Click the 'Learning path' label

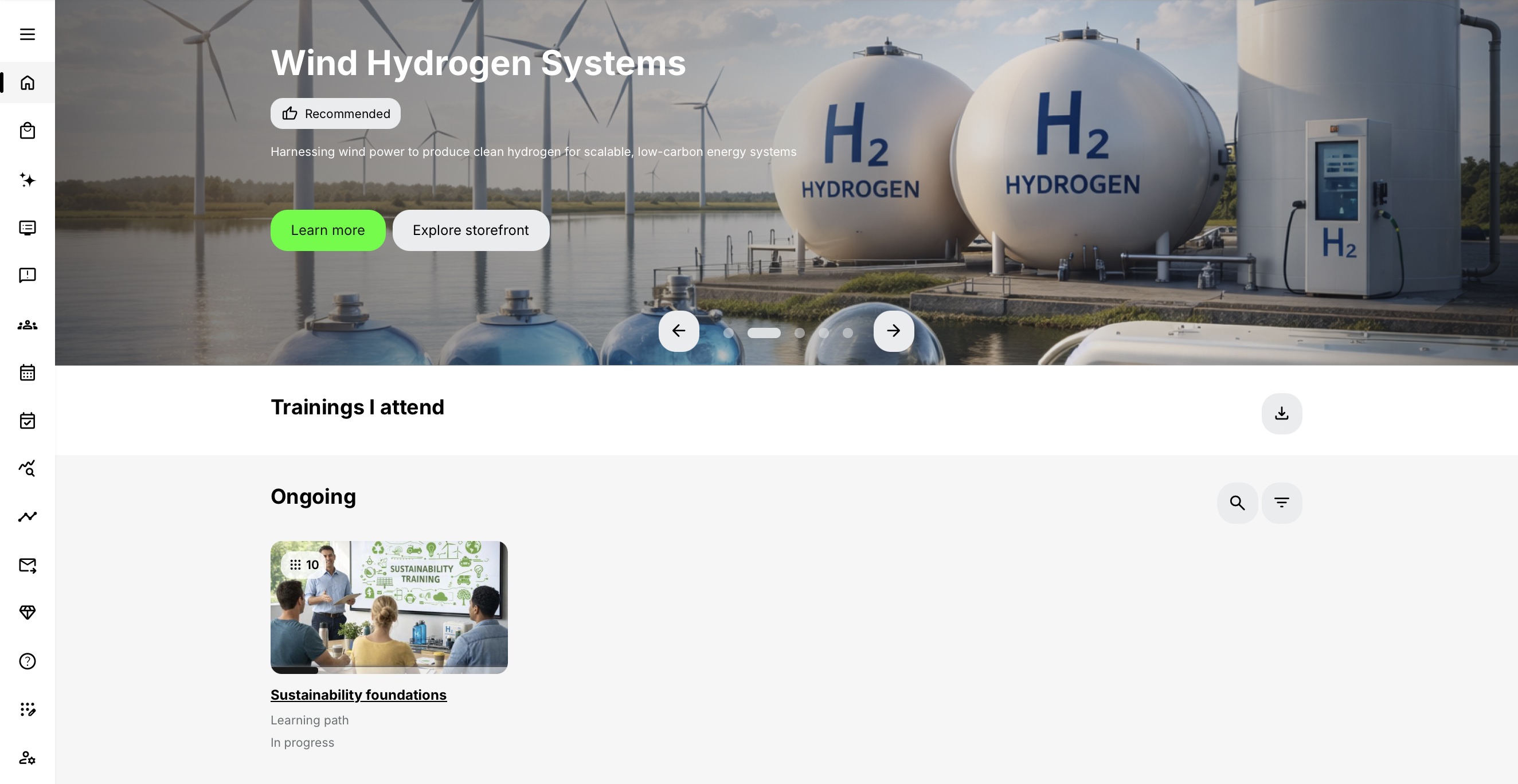click(x=310, y=720)
